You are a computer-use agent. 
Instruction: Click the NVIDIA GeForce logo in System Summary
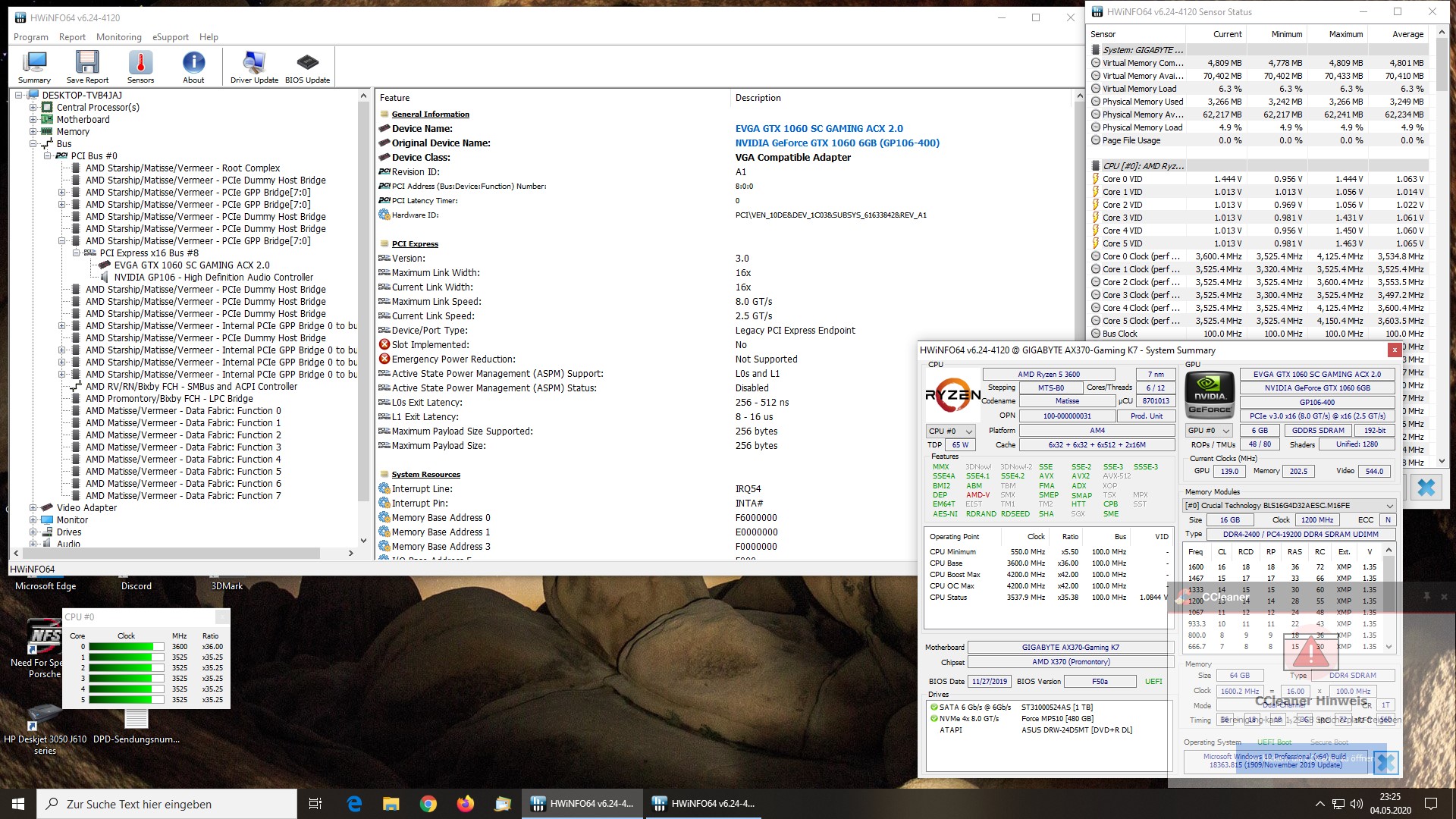point(1210,394)
